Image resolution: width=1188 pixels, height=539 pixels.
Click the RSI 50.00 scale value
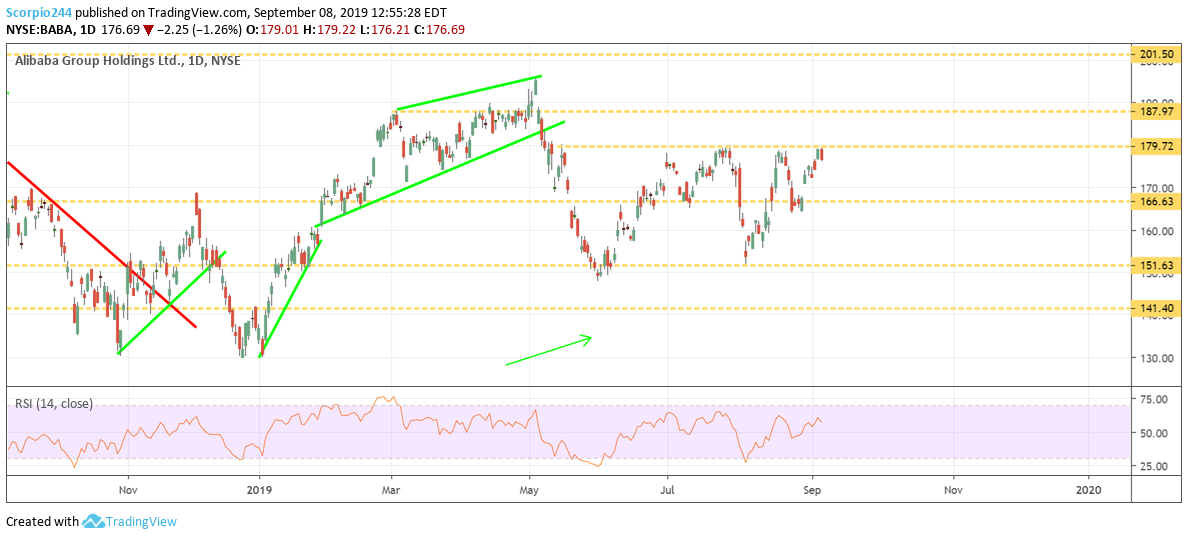[x=1152, y=433]
